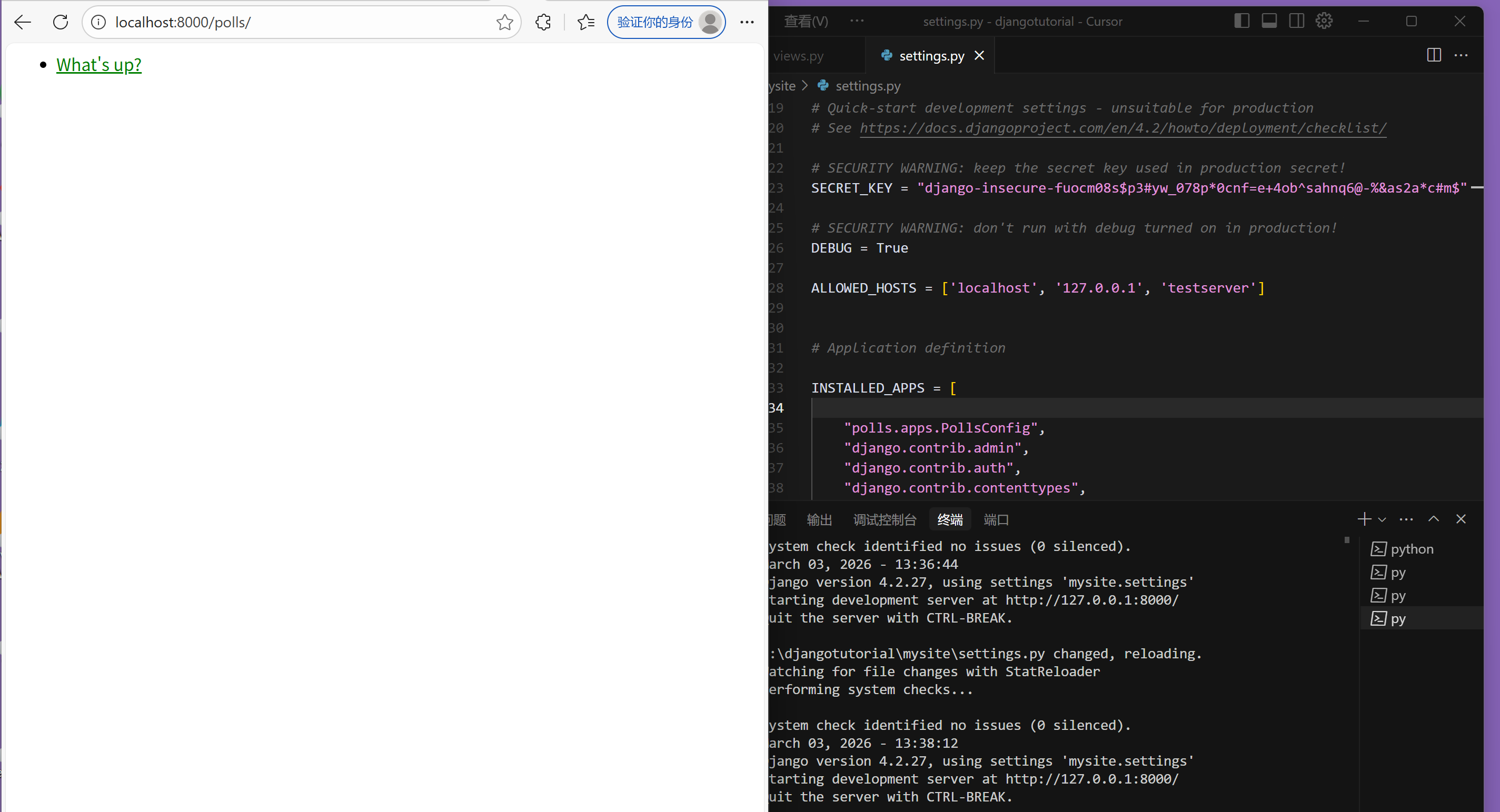Open the new terminal launch profile dropdown
1500x812 pixels.
pyautogui.click(x=1383, y=519)
